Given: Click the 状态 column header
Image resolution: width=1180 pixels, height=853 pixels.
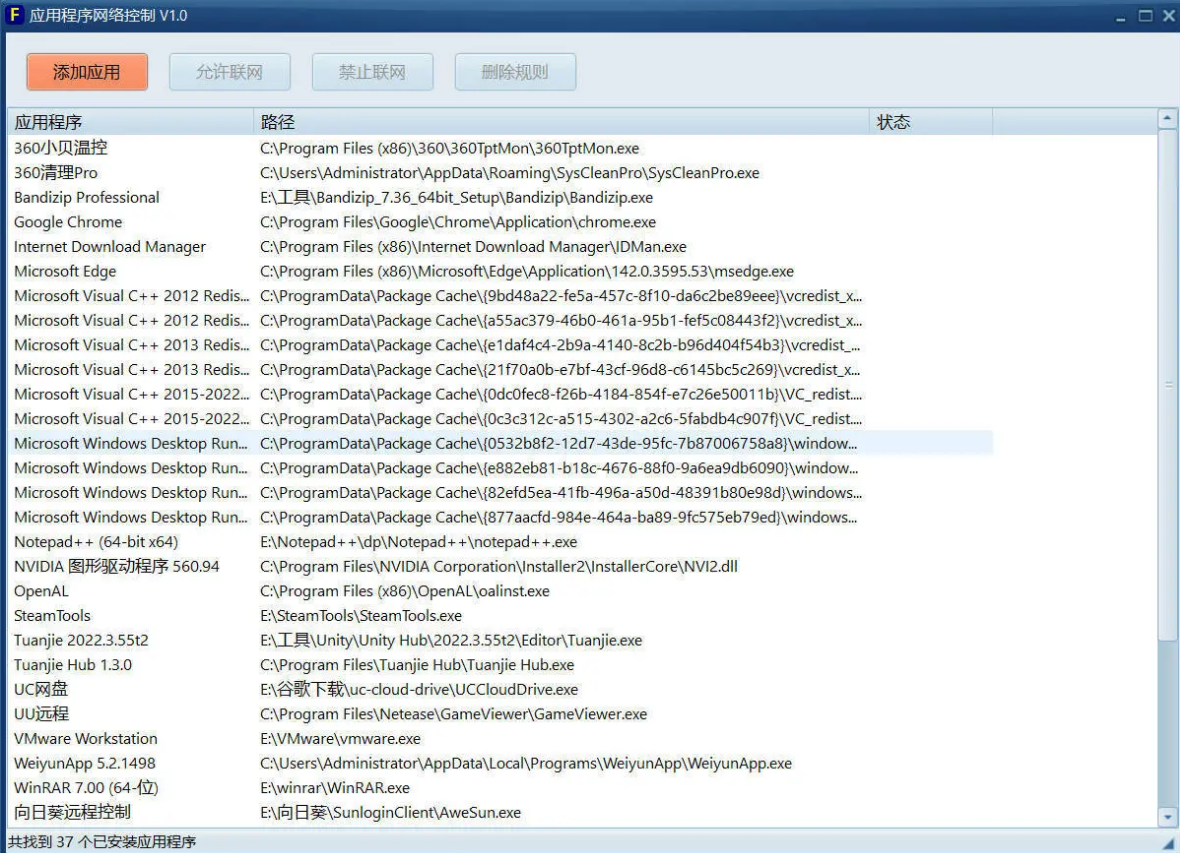Looking at the screenshot, I should tap(930, 122).
